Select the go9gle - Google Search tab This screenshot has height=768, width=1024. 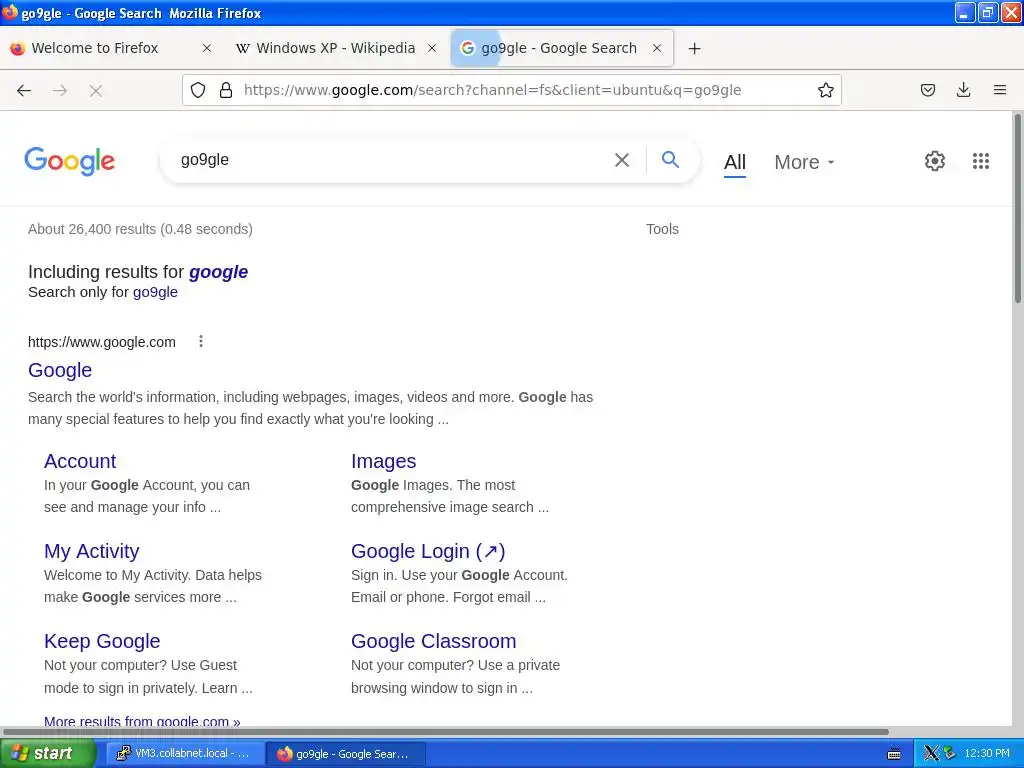tap(558, 48)
